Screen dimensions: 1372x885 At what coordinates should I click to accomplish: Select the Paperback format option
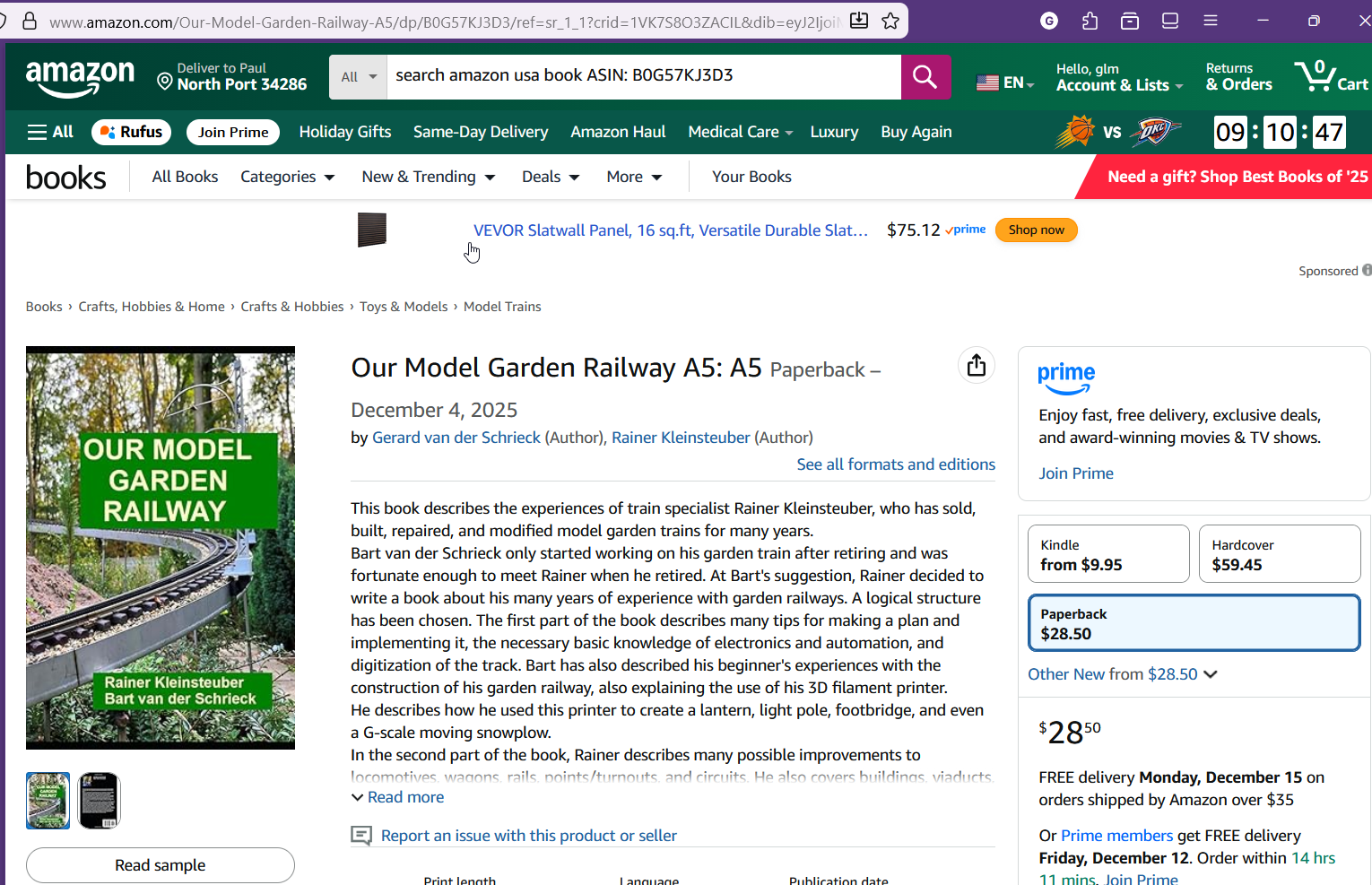[1193, 623]
